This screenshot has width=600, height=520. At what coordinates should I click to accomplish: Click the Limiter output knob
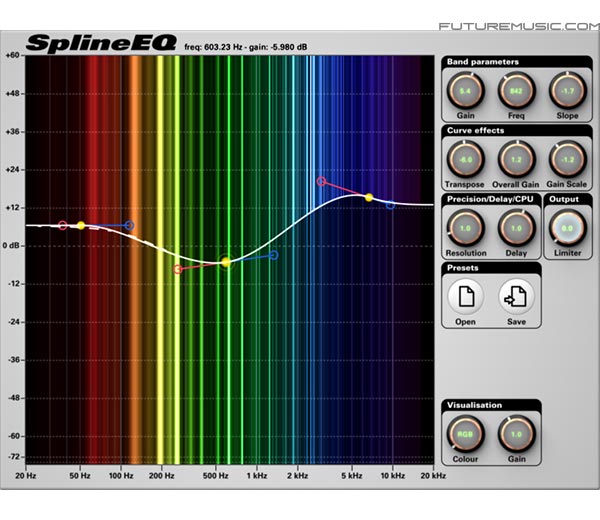pos(567,228)
